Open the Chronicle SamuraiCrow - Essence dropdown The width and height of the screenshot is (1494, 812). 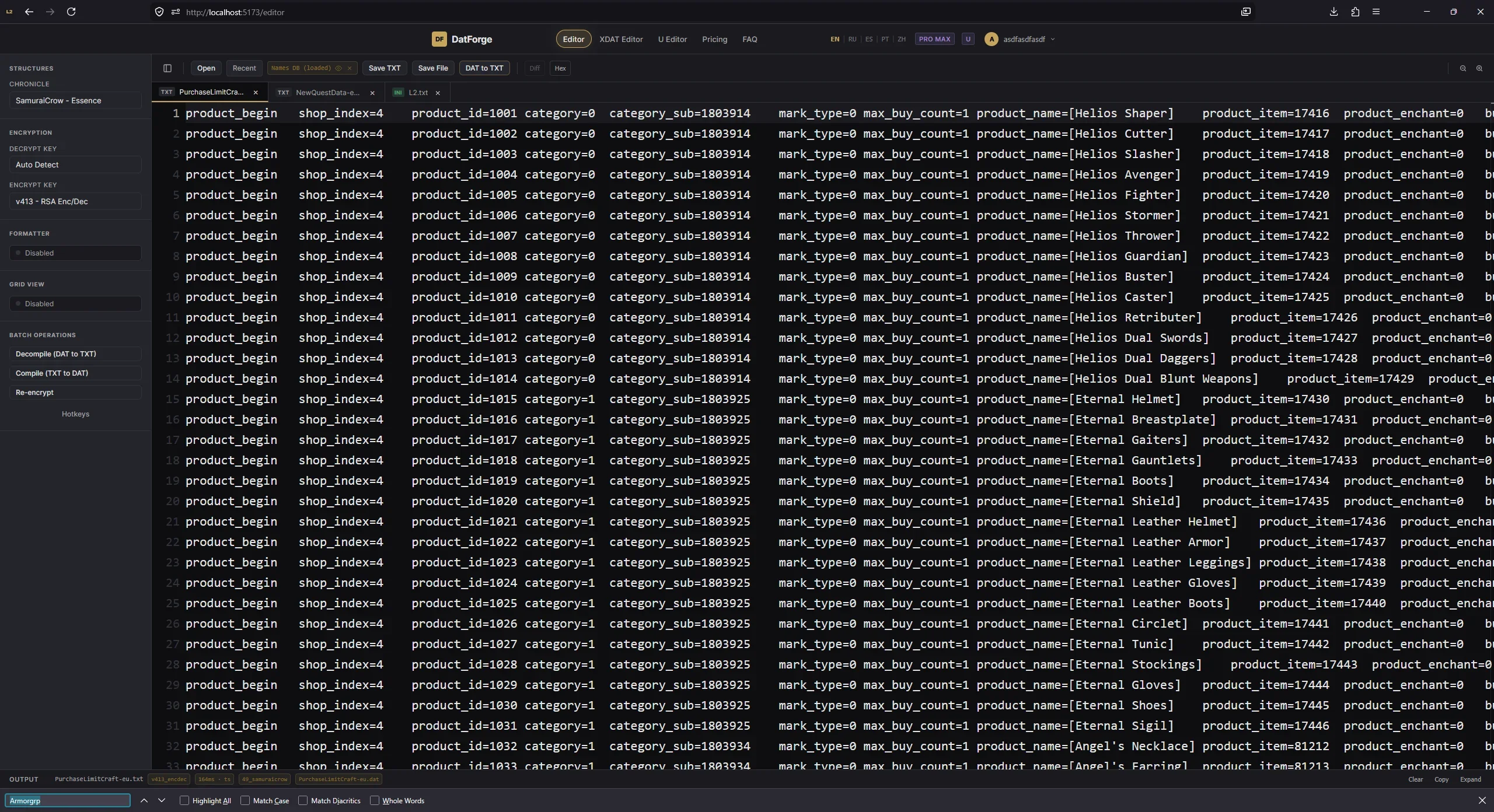tap(75, 100)
